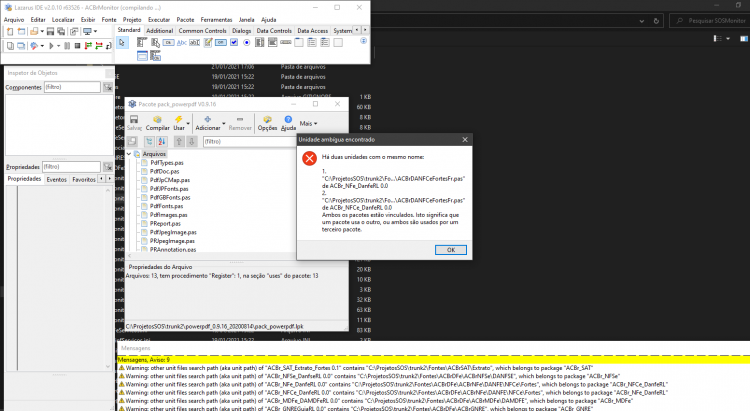Open the dropdown arrow next to Open icon
This screenshot has height=411, width=750.
pos(42,32)
